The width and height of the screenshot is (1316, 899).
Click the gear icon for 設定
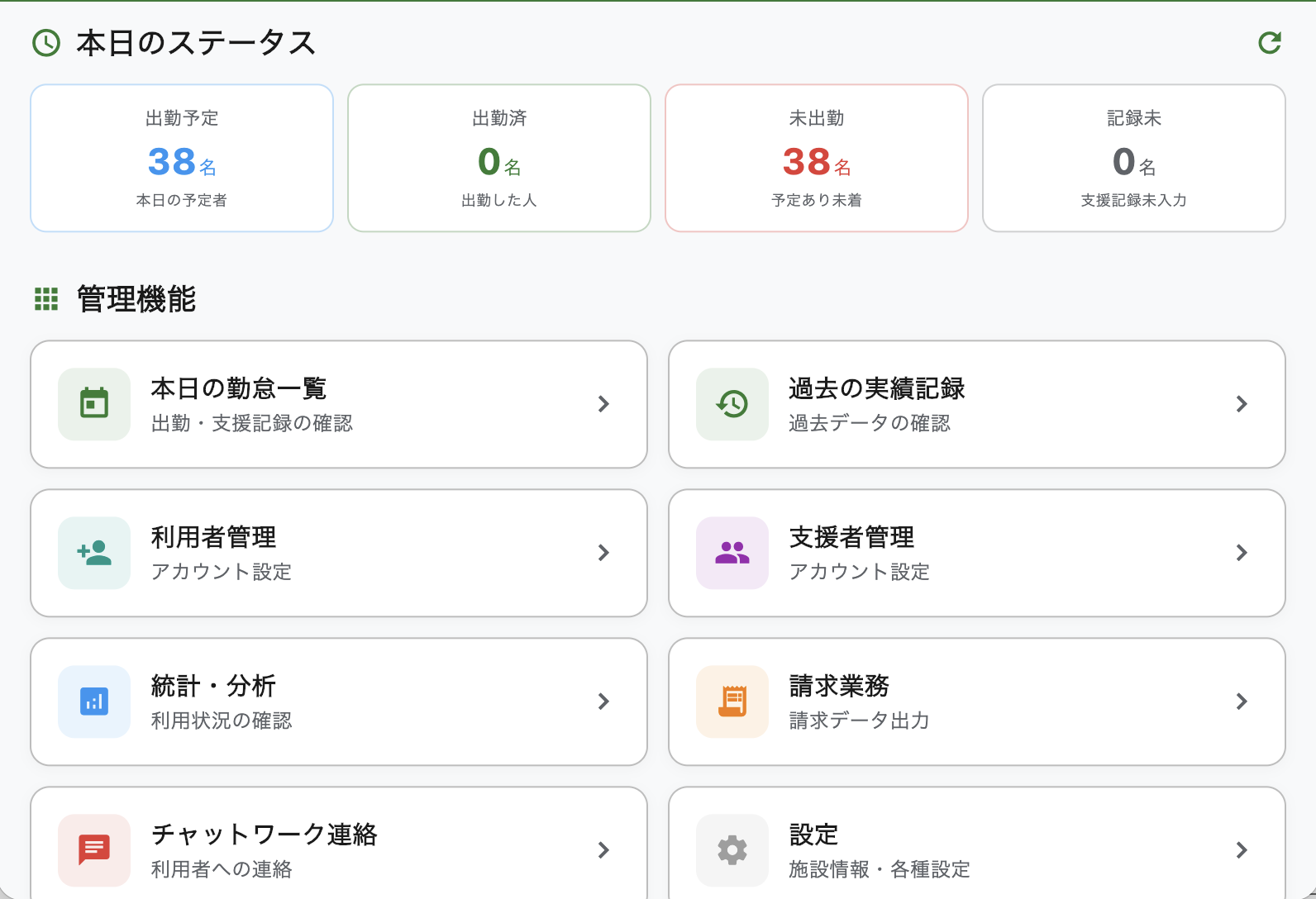pyautogui.click(x=731, y=850)
